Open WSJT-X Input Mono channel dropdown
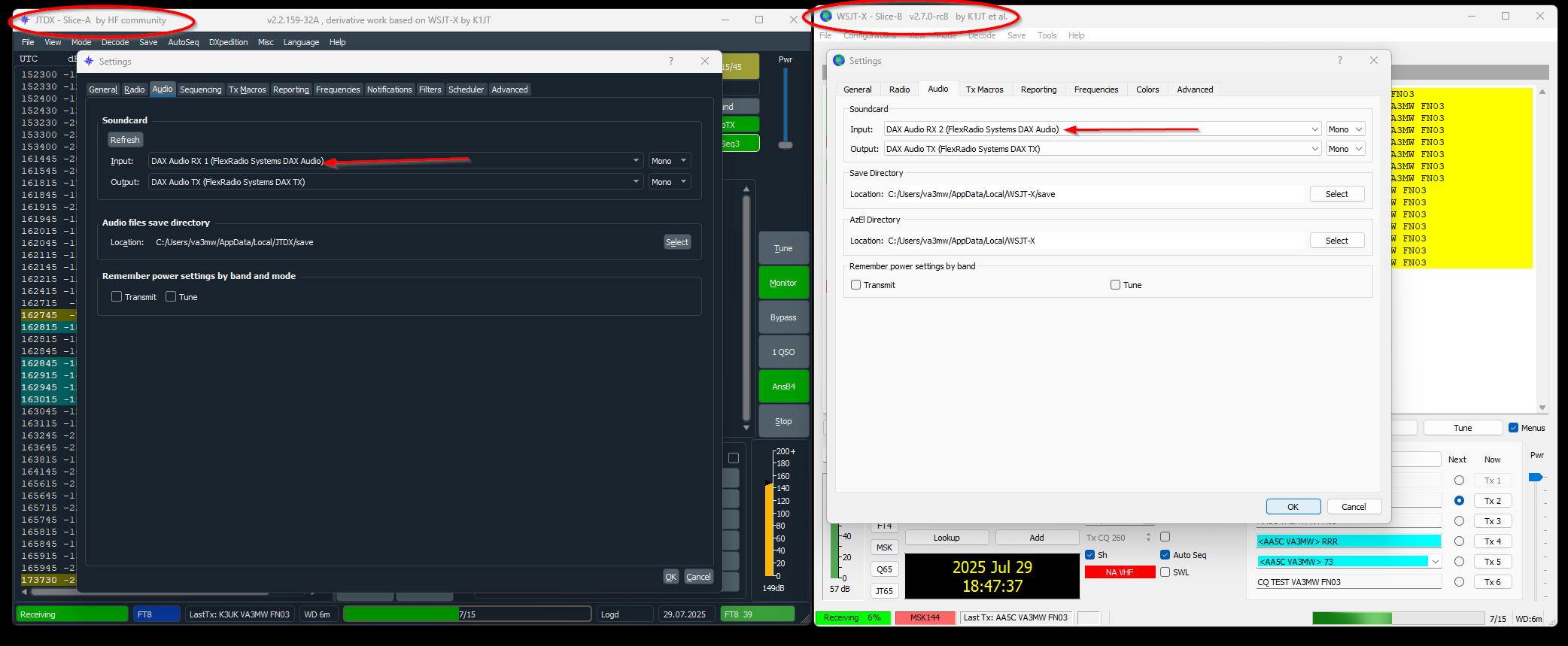 tap(1345, 129)
